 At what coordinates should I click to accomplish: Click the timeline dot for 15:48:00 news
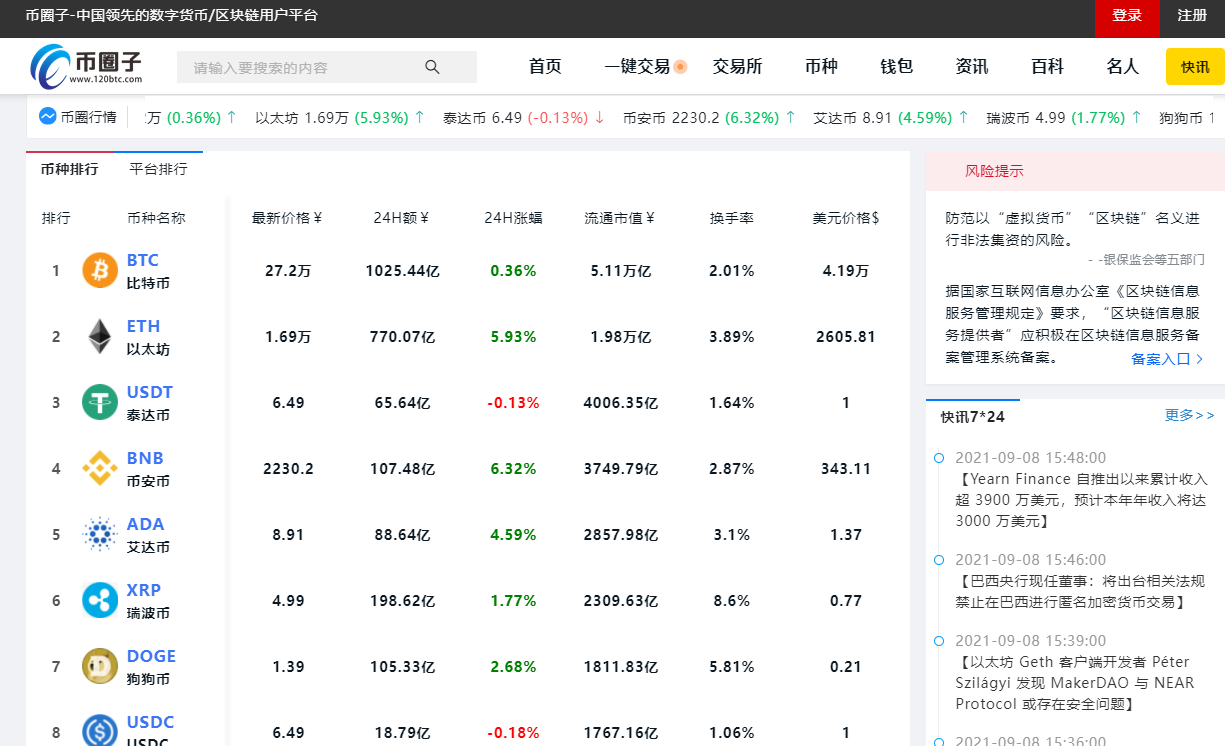938,458
